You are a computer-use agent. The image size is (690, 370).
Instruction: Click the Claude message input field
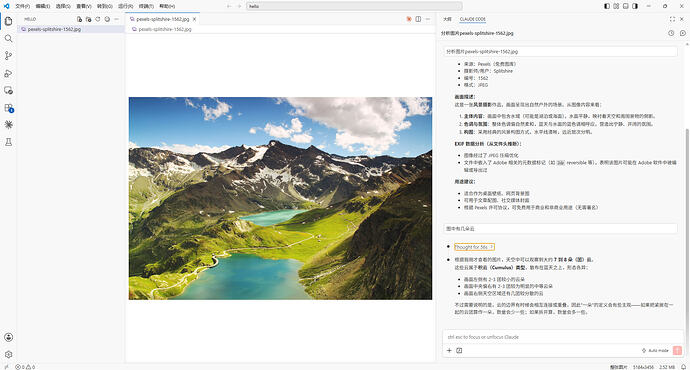tap(562, 337)
